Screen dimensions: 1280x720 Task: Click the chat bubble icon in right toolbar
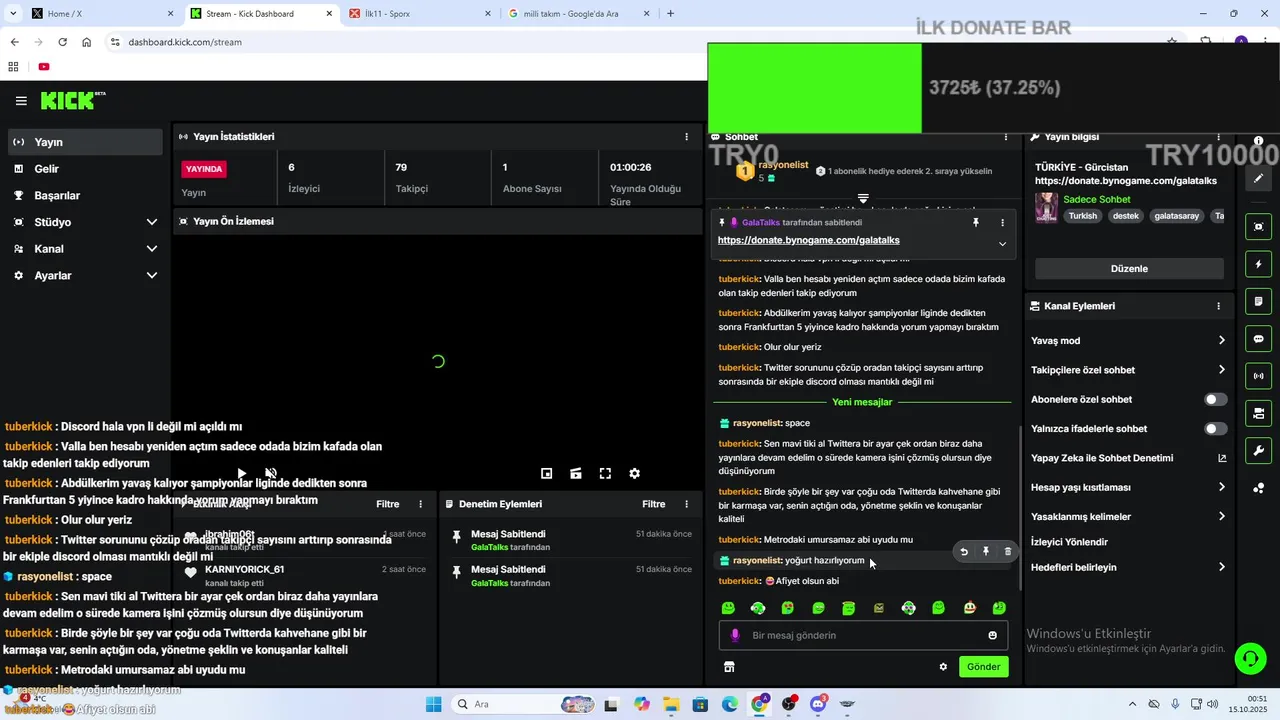[x=1259, y=339]
